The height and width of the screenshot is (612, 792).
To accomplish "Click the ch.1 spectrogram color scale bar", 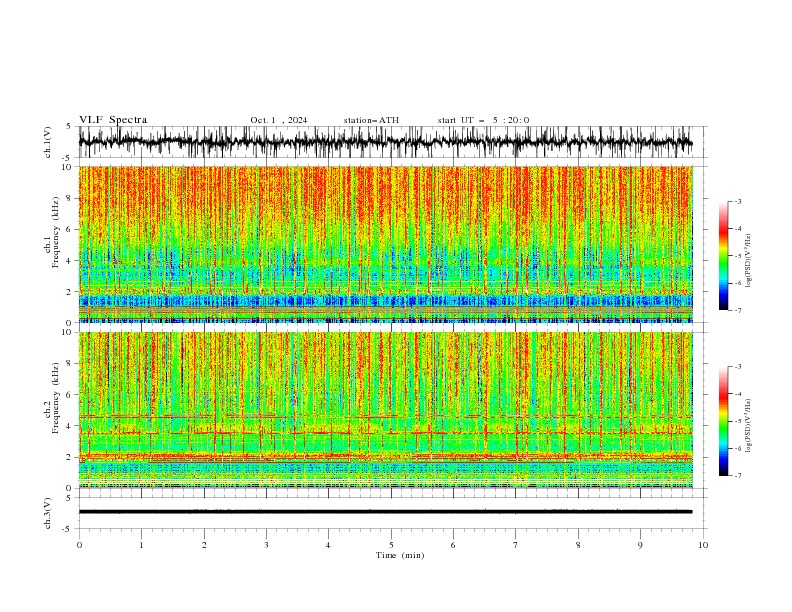I will pyautogui.click(x=723, y=256).
